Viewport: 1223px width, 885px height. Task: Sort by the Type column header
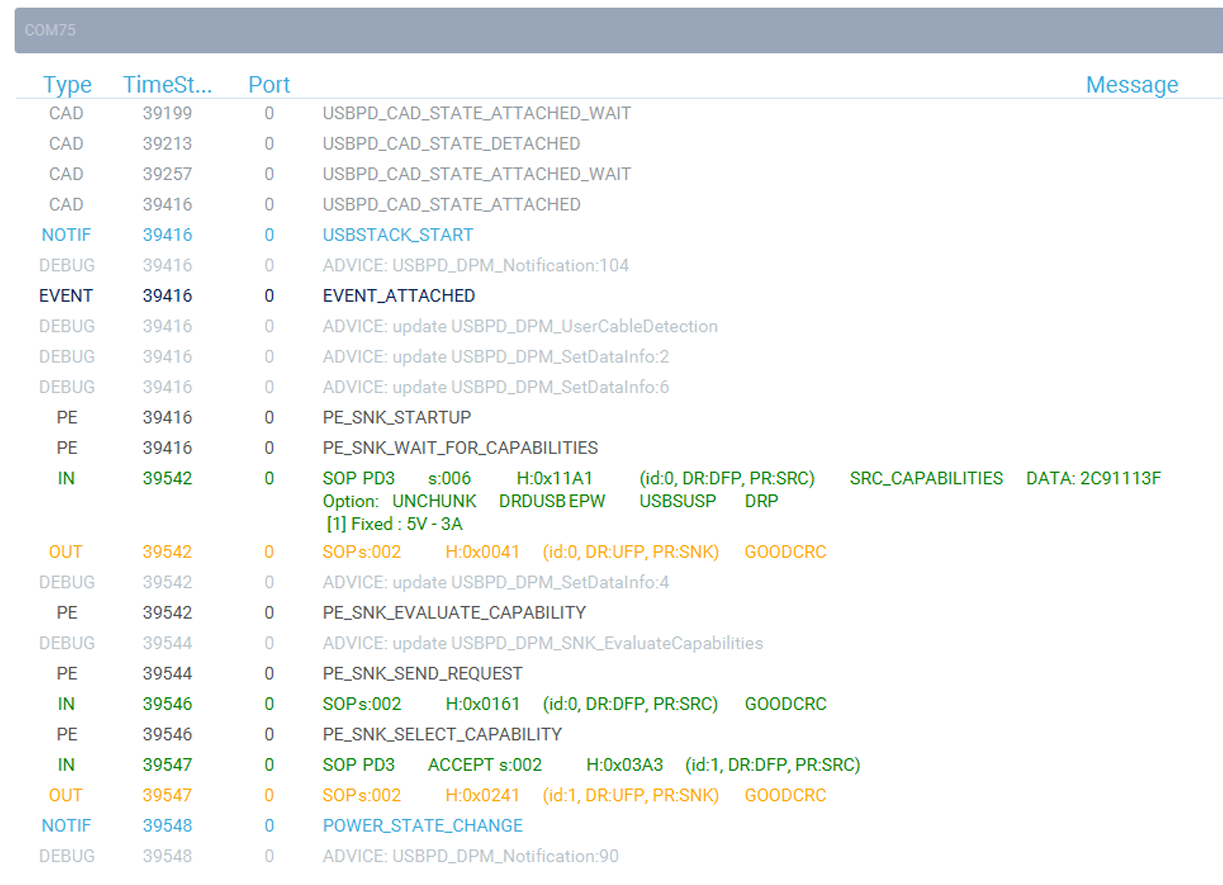pyautogui.click(x=67, y=85)
